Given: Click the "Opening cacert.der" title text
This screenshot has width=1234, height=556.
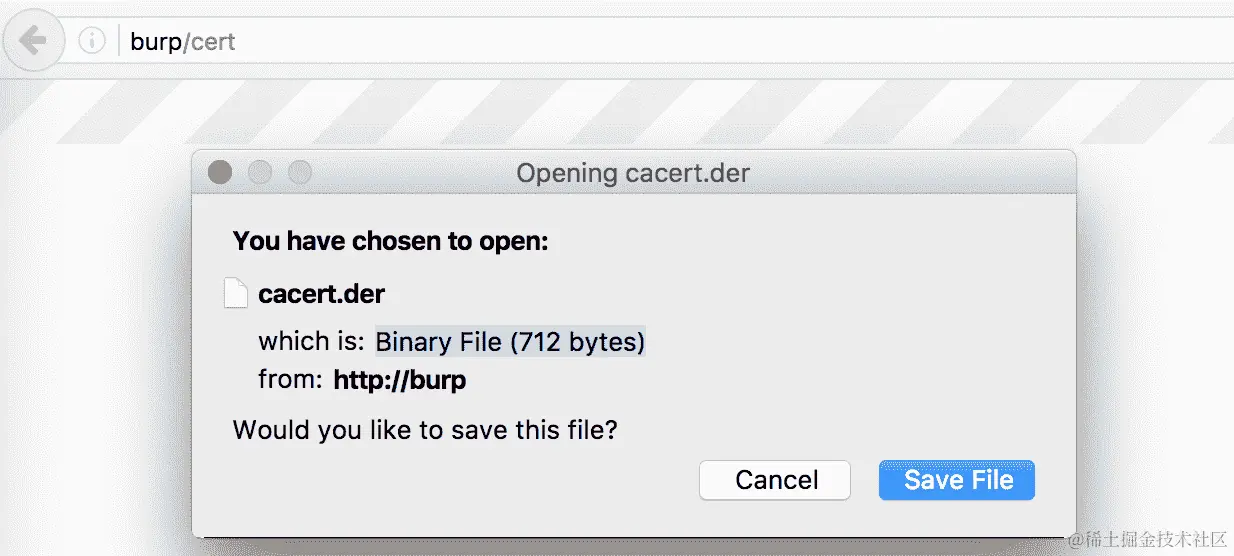Looking at the screenshot, I should point(633,173).
